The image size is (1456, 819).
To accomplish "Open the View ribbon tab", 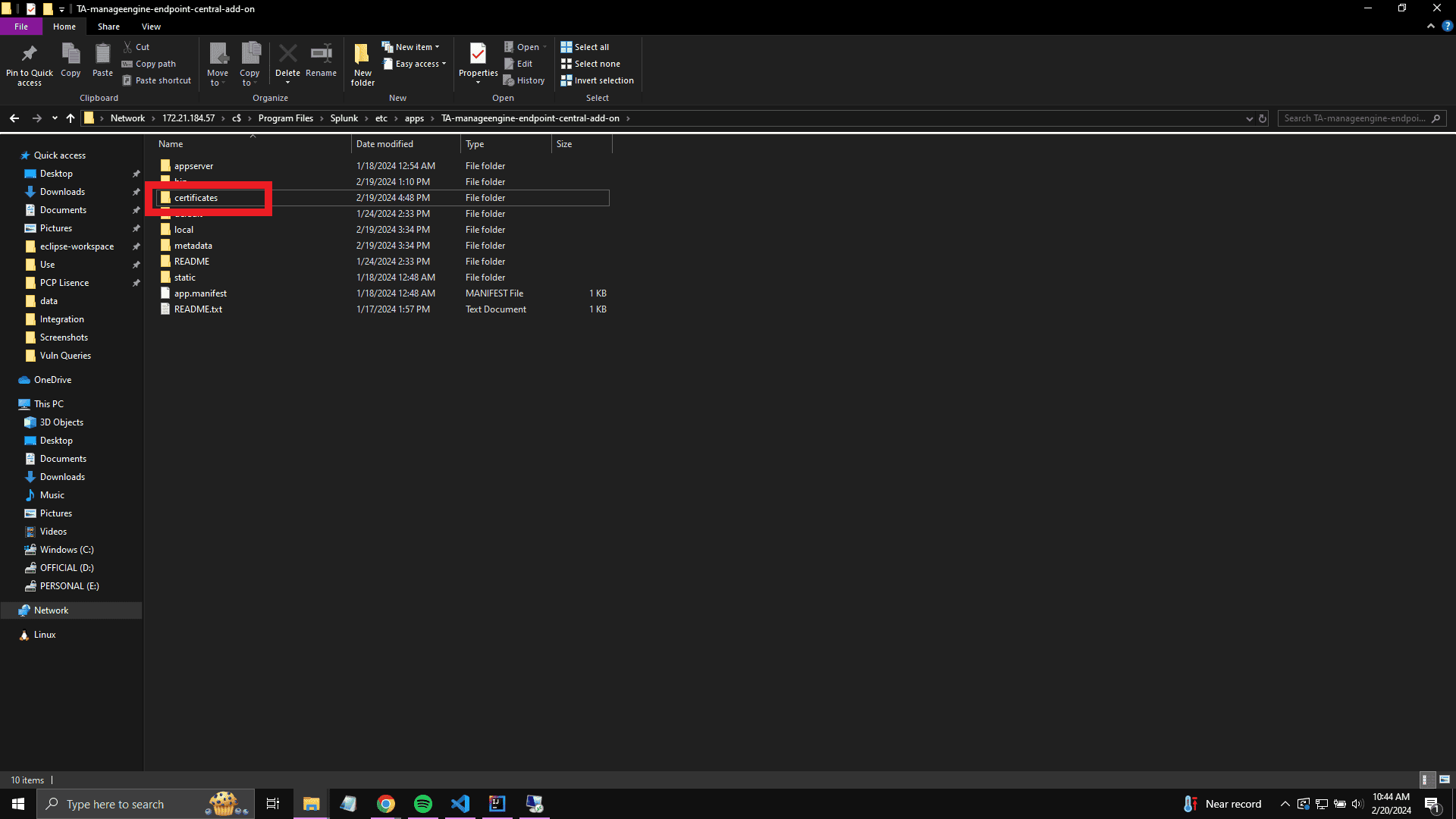I will coord(150,27).
